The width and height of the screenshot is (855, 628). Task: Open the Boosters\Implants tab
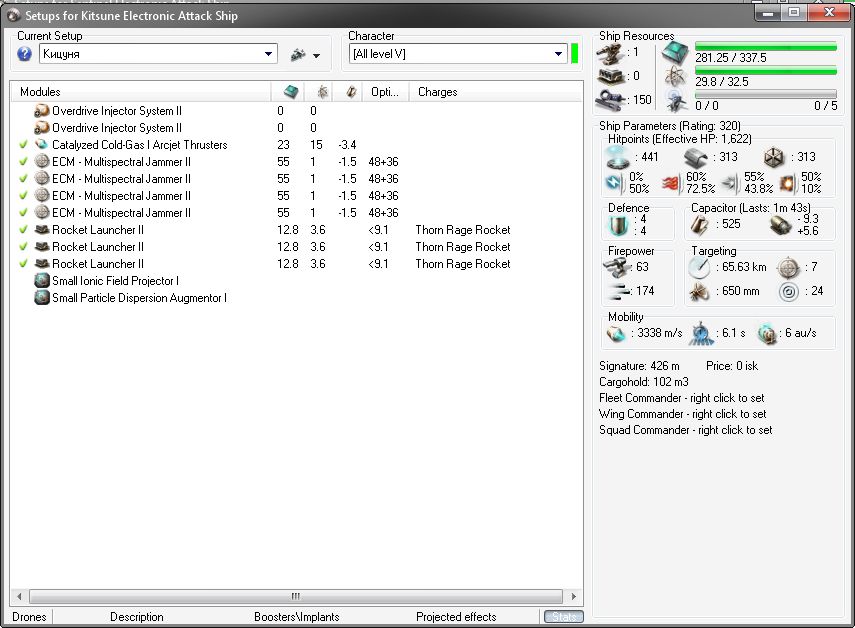point(297,617)
